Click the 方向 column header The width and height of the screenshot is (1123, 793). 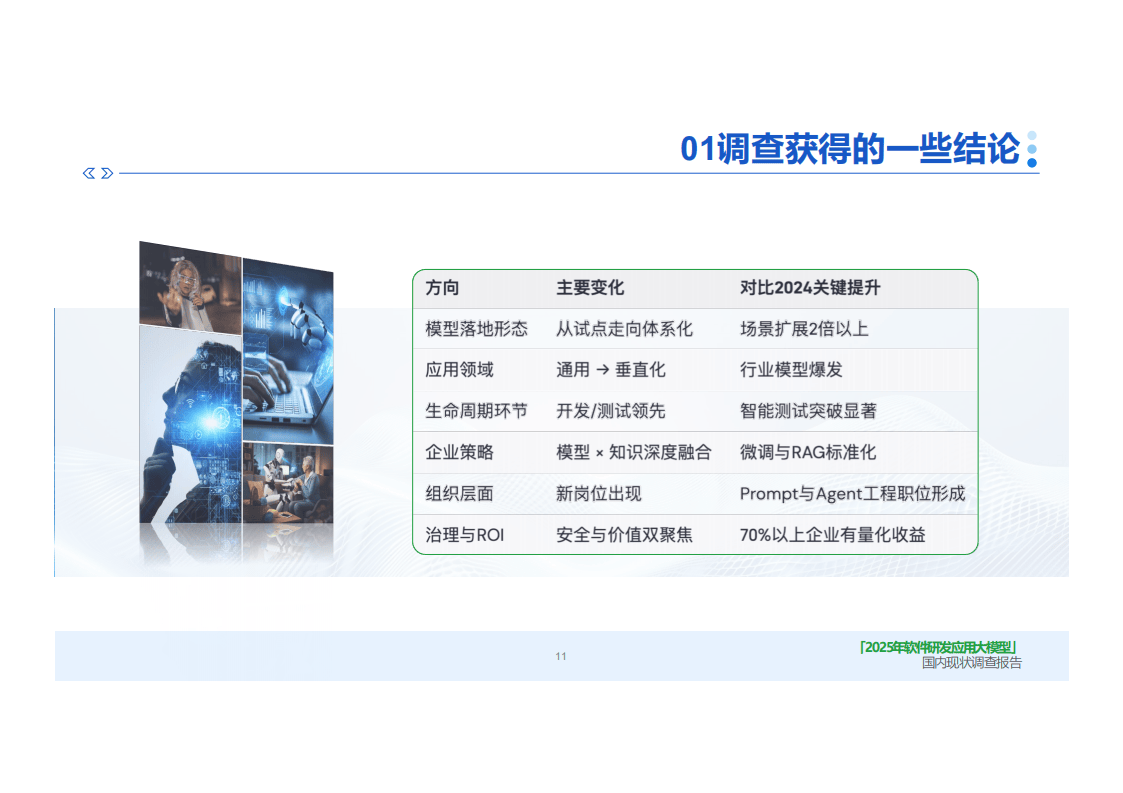pos(442,288)
